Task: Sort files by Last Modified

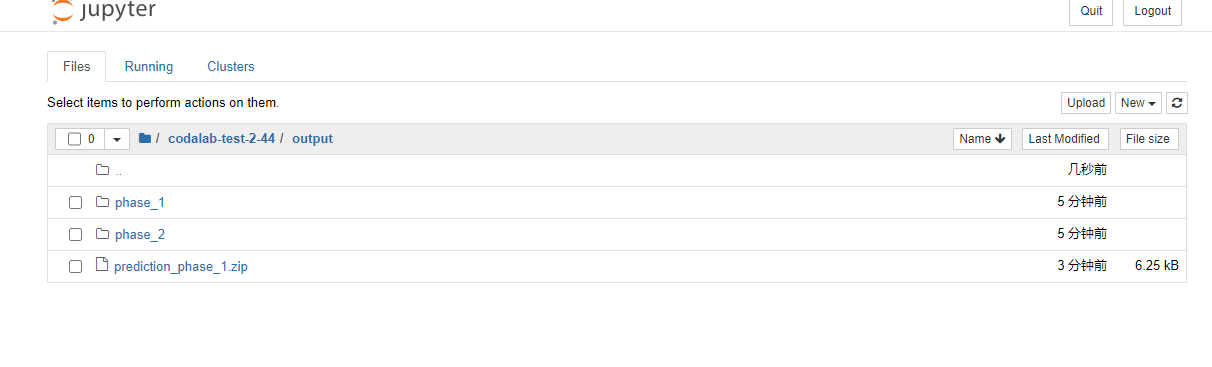Action: 1065,139
